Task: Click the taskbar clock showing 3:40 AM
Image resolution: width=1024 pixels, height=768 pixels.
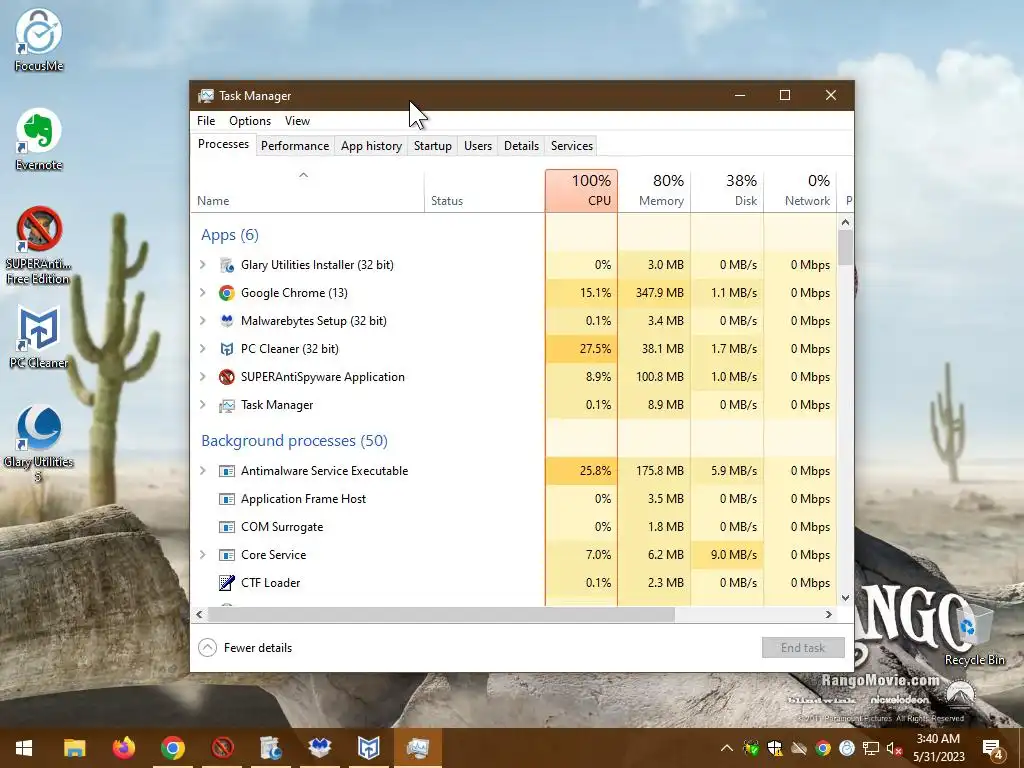Action: [938, 748]
